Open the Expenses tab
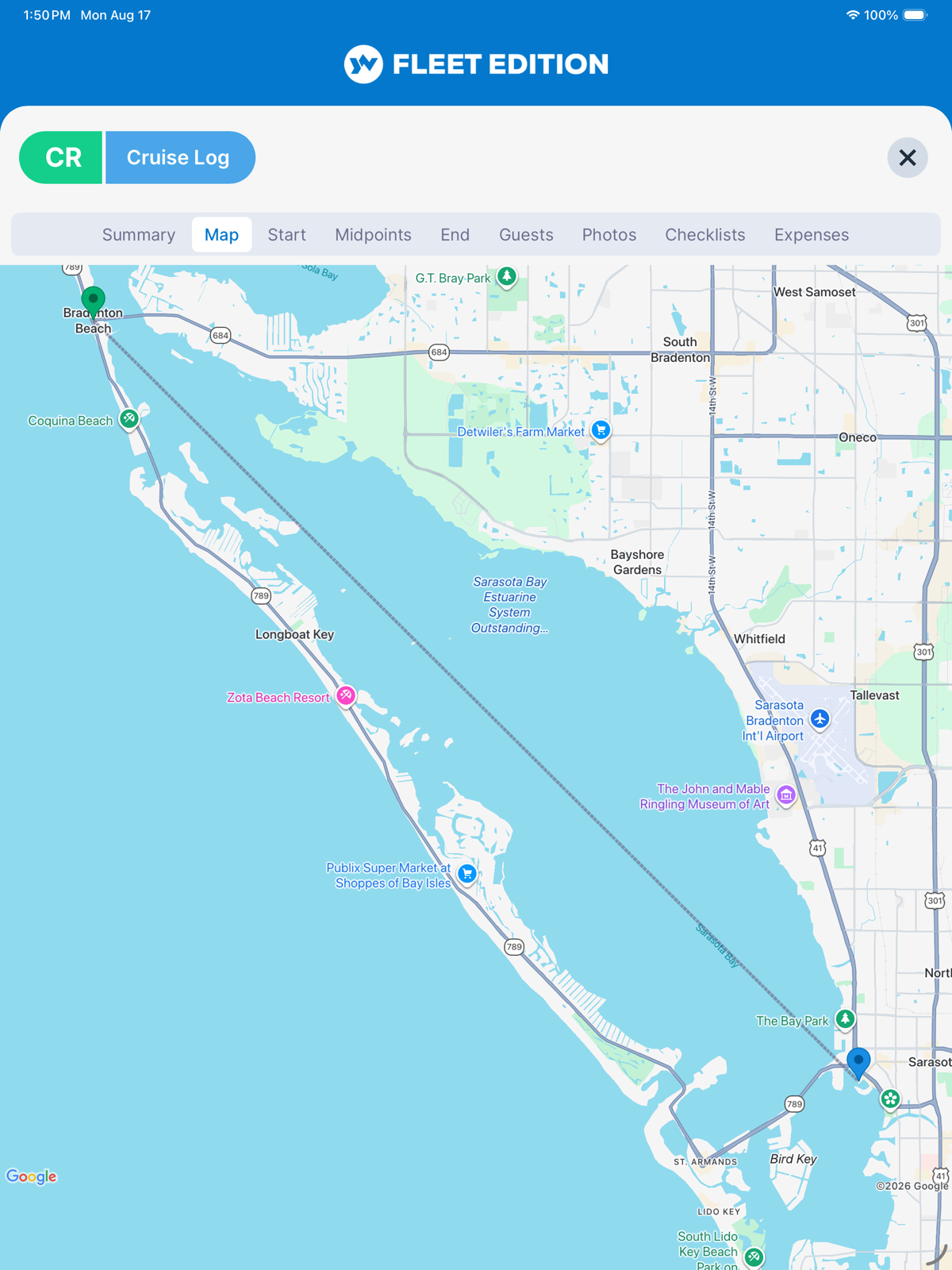952x1270 pixels. coord(812,235)
